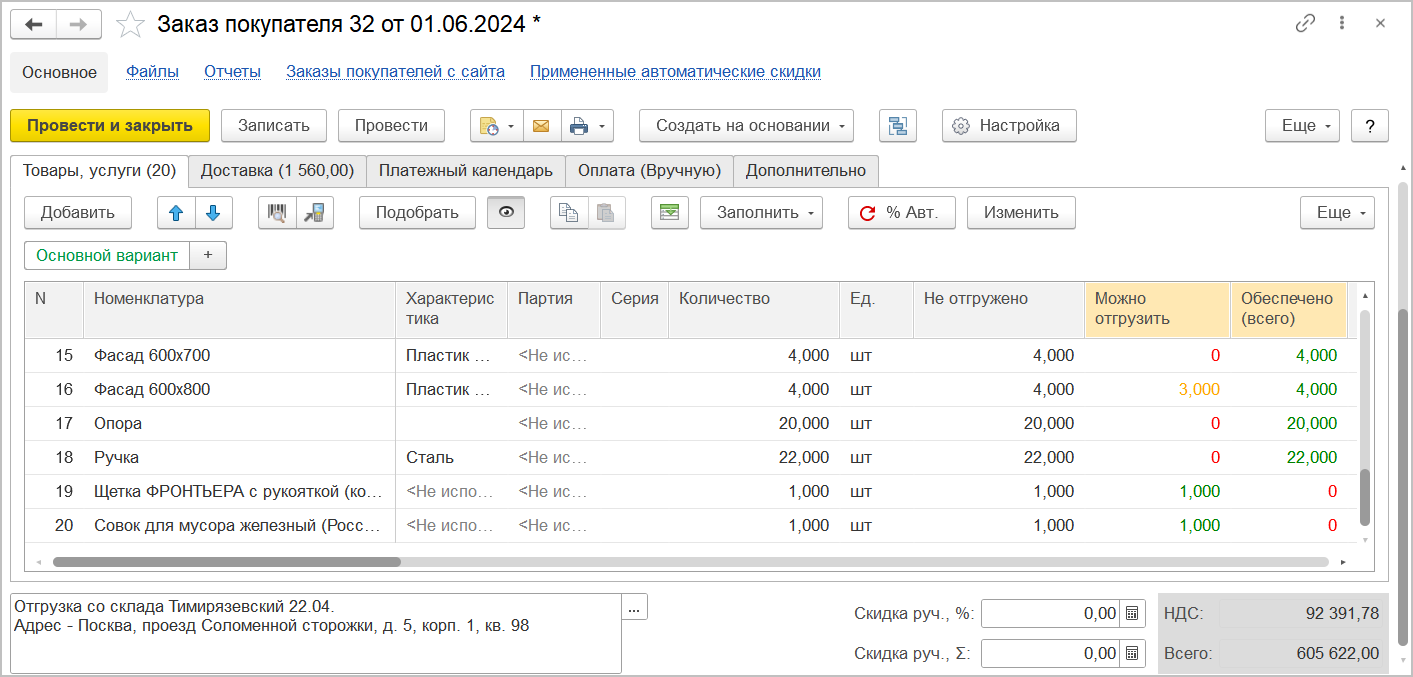
Task: Click the Провести и закрыть button
Action: [x=109, y=126]
